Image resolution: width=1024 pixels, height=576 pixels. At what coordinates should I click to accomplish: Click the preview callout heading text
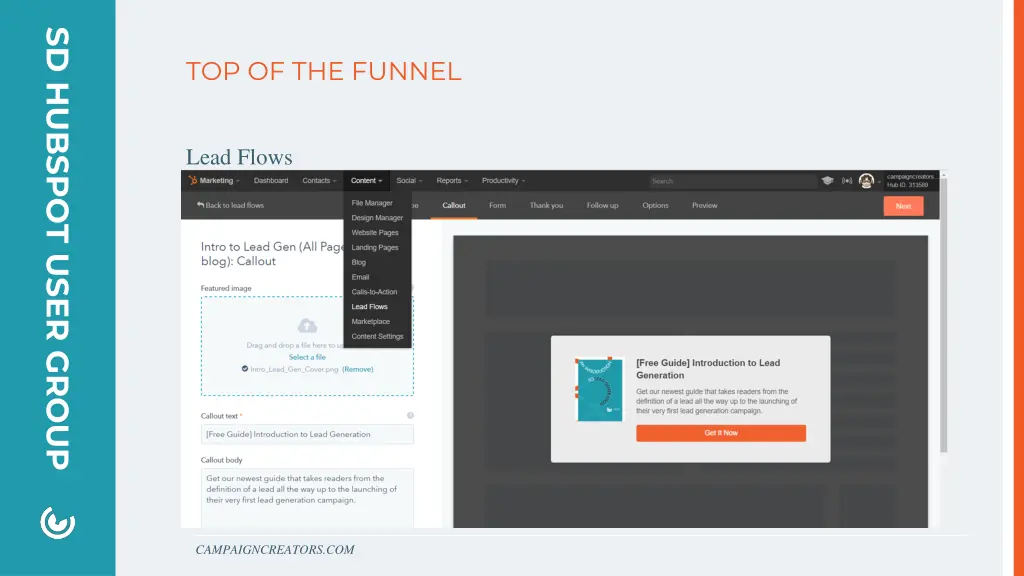pos(708,369)
